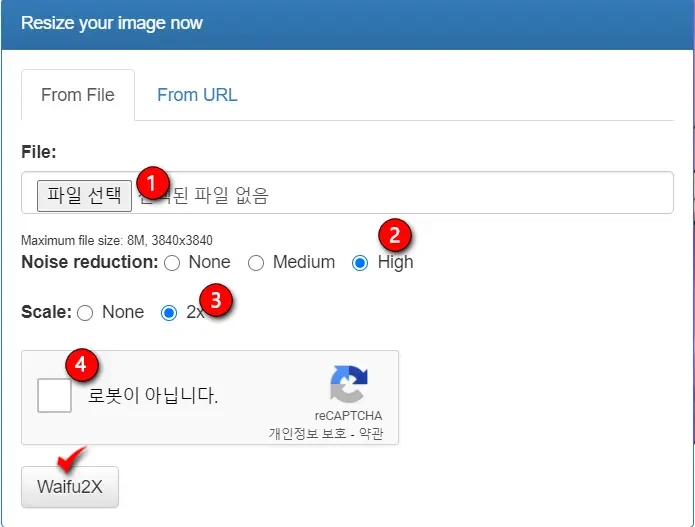
Task: Click the 'Noise reduction:' label
Action: (90, 262)
